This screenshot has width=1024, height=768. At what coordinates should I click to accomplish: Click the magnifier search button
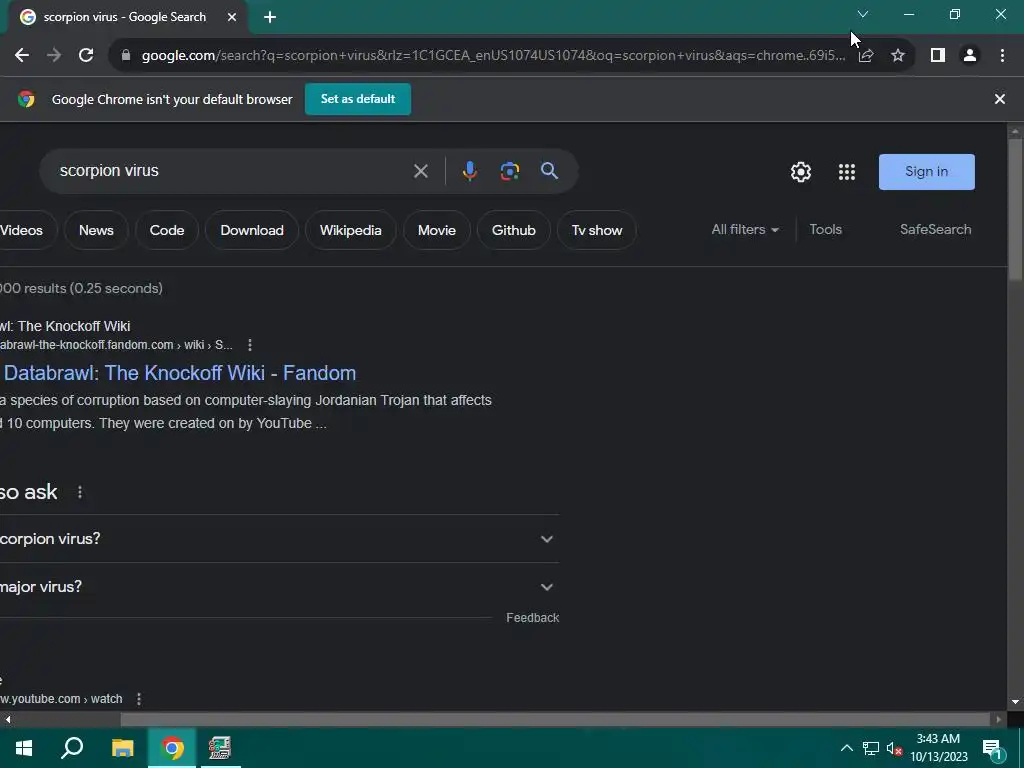click(x=550, y=171)
